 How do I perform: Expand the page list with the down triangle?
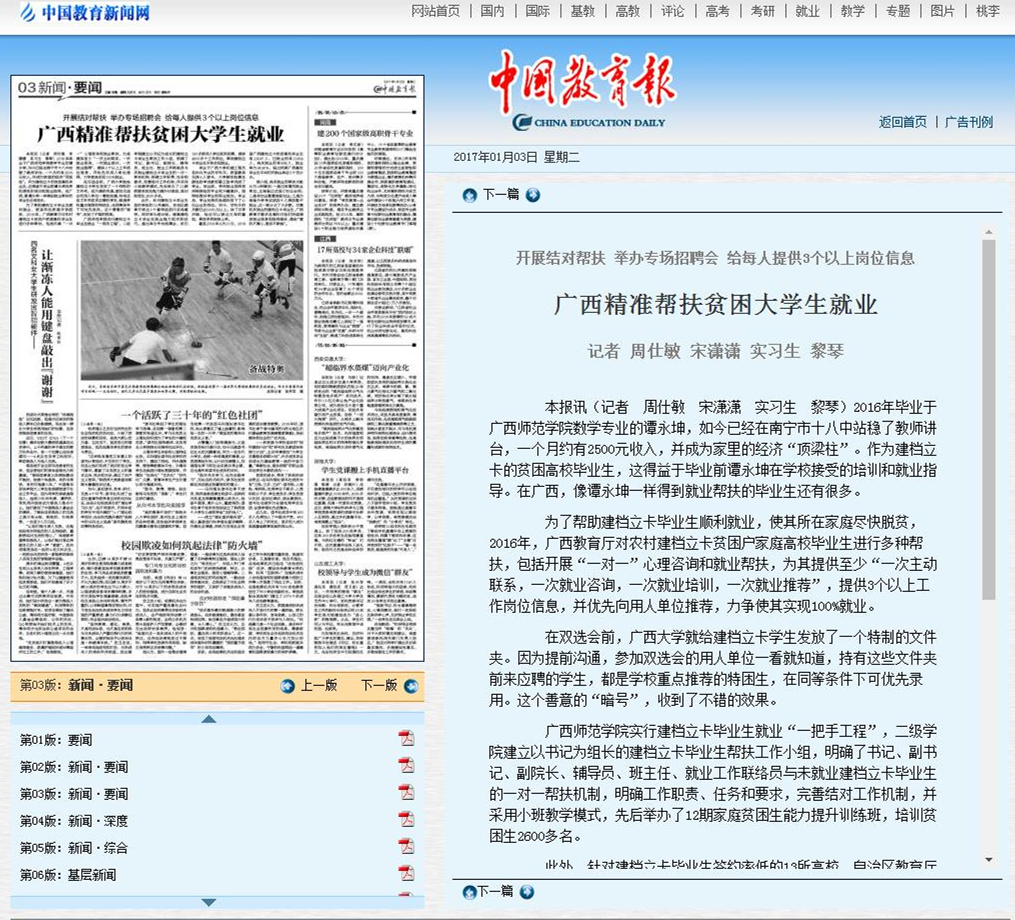pos(208,902)
